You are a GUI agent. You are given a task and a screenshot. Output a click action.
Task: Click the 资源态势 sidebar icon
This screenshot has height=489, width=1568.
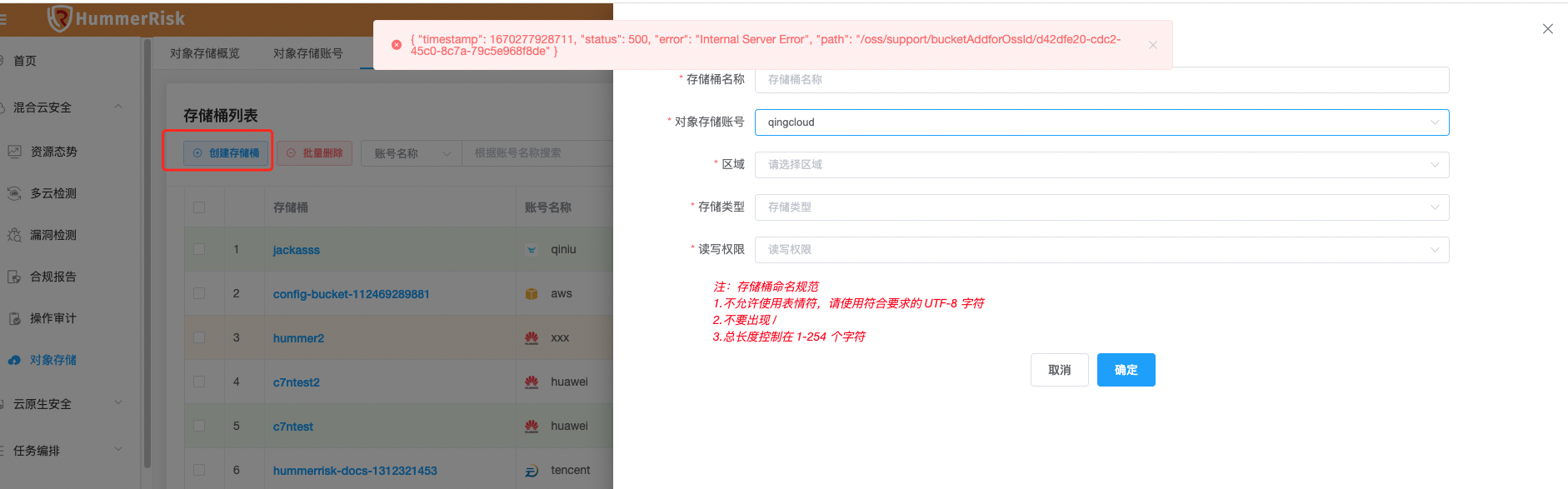[14, 152]
